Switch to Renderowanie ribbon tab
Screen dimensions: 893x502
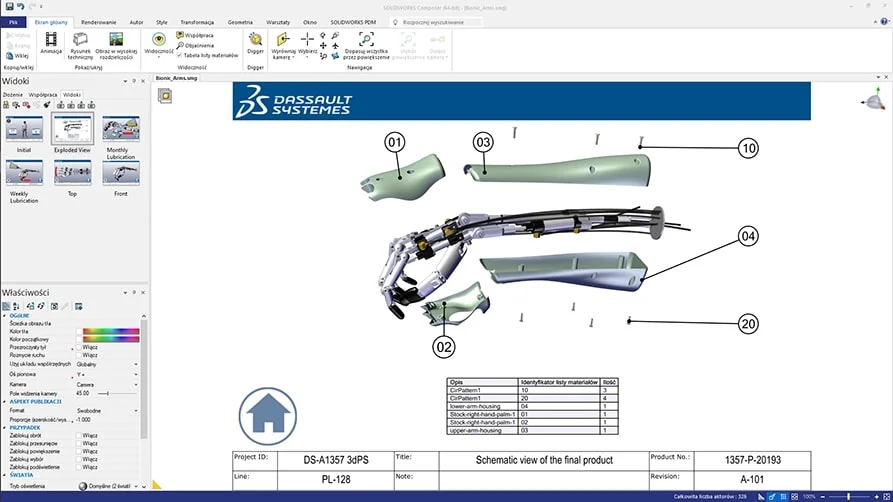click(99, 22)
